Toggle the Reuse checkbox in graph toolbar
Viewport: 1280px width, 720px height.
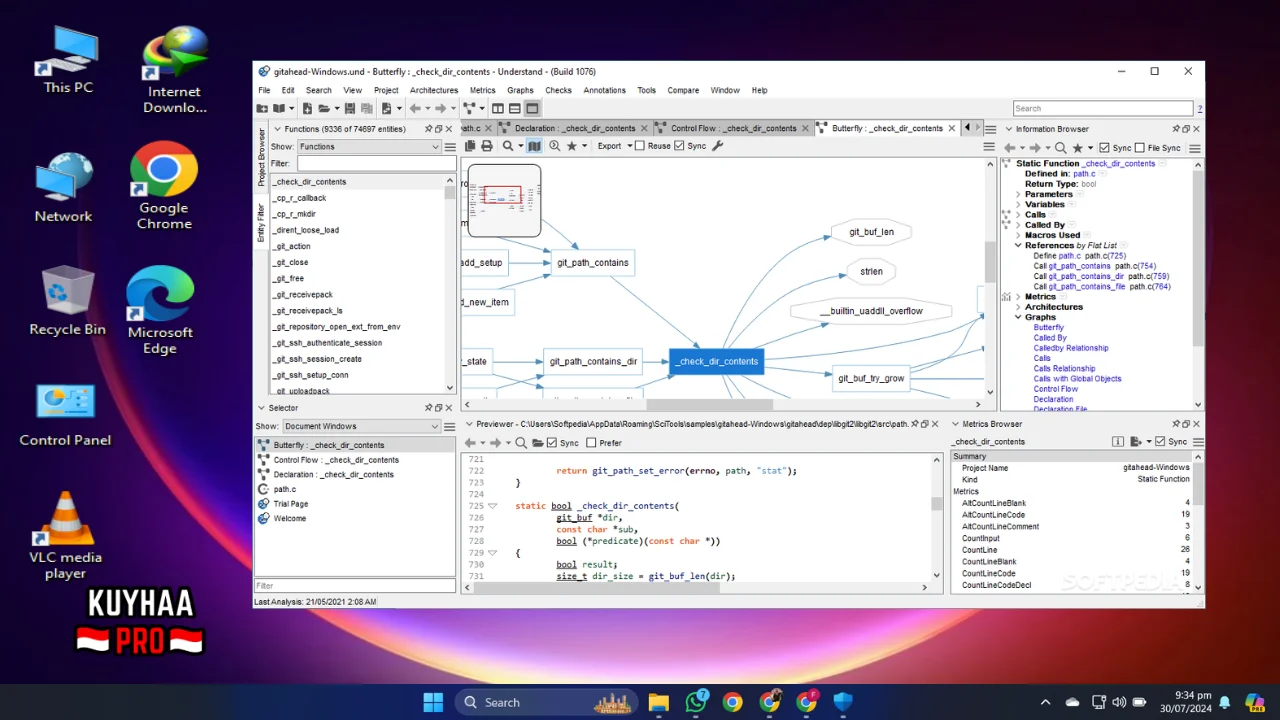(x=640, y=146)
